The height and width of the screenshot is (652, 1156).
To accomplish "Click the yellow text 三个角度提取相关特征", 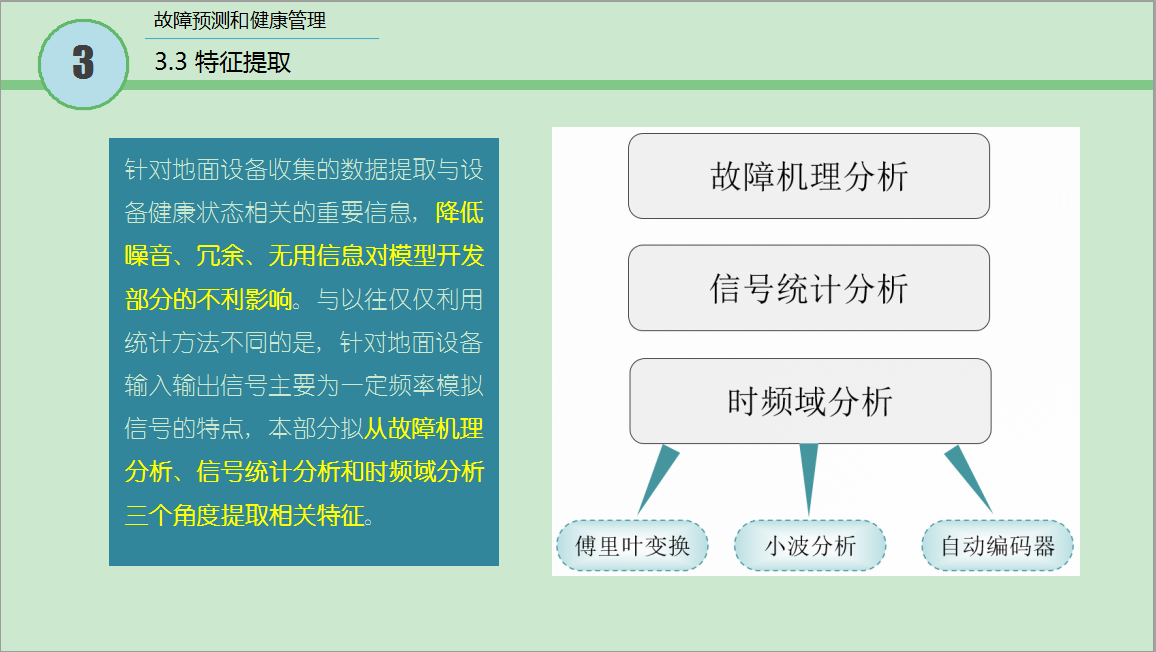I will pyautogui.click(x=245, y=515).
